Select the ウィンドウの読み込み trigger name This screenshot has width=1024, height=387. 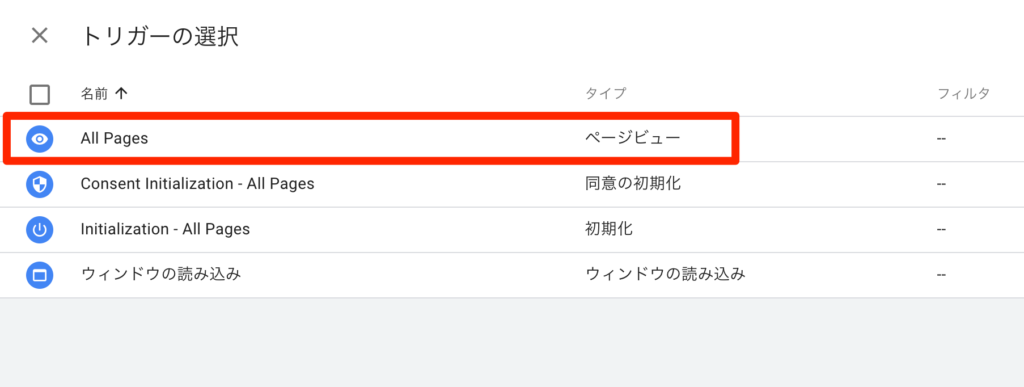(x=161, y=274)
